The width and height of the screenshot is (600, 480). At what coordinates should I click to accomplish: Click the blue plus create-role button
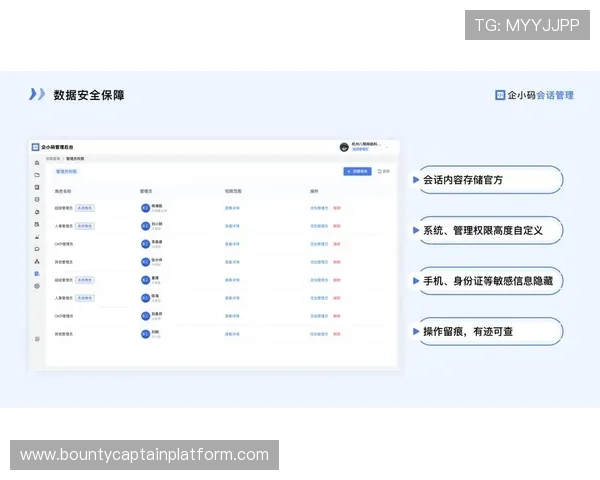click(x=357, y=171)
